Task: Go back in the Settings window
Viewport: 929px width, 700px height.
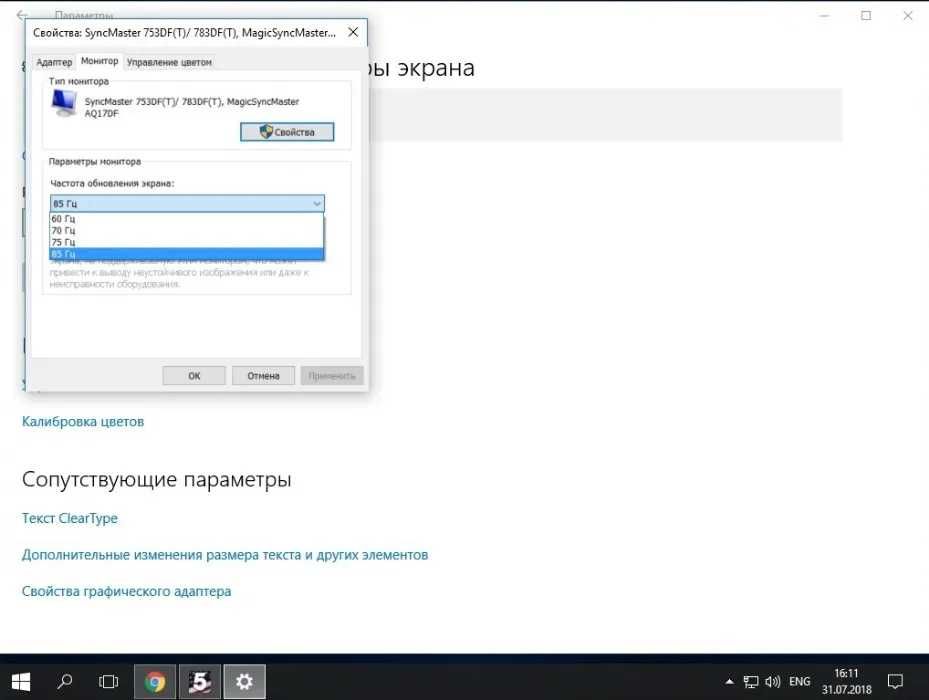Action: (21, 14)
